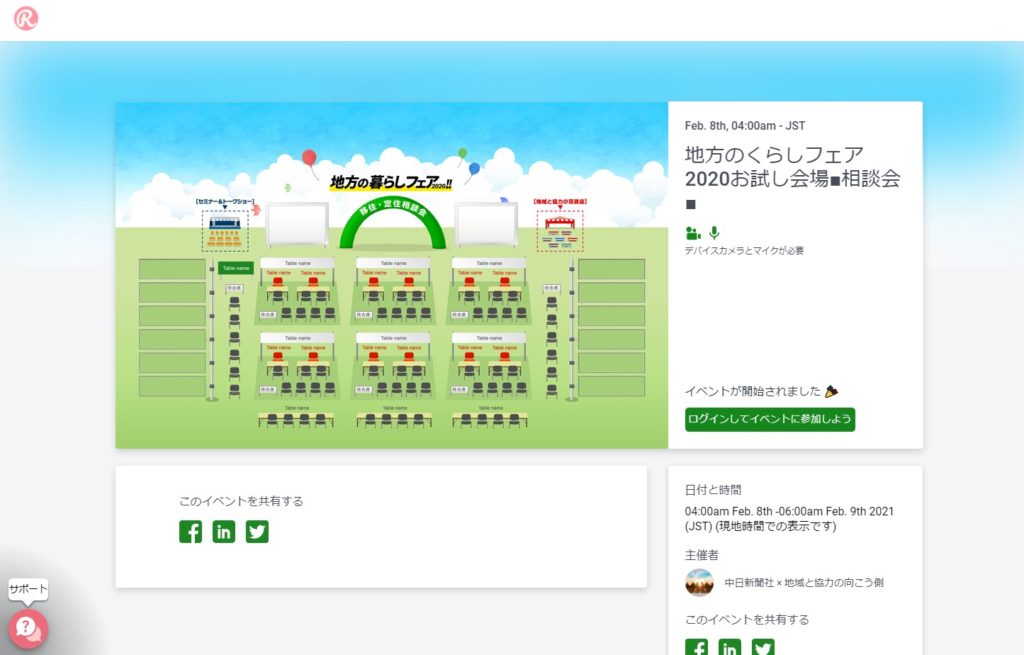Share on Facebook in the date sidebar
1024x655 pixels.
pyautogui.click(x=696, y=647)
